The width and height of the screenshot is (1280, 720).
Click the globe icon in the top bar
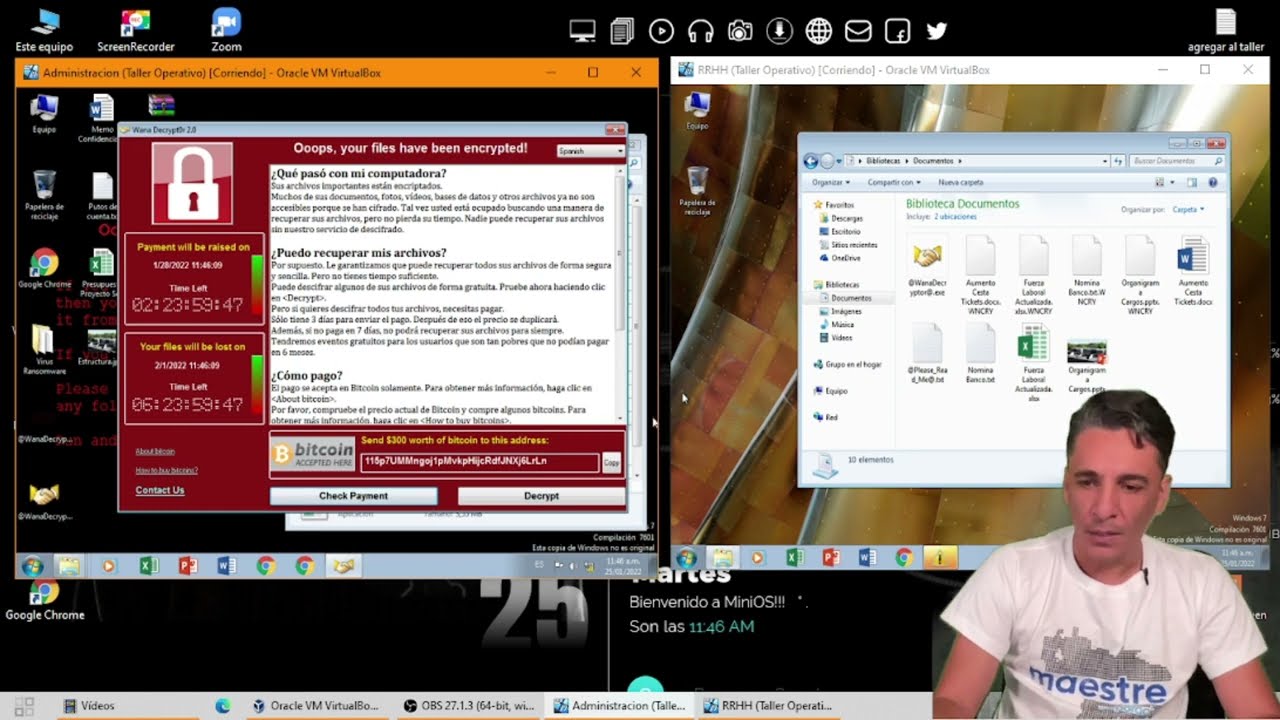click(x=819, y=31)
